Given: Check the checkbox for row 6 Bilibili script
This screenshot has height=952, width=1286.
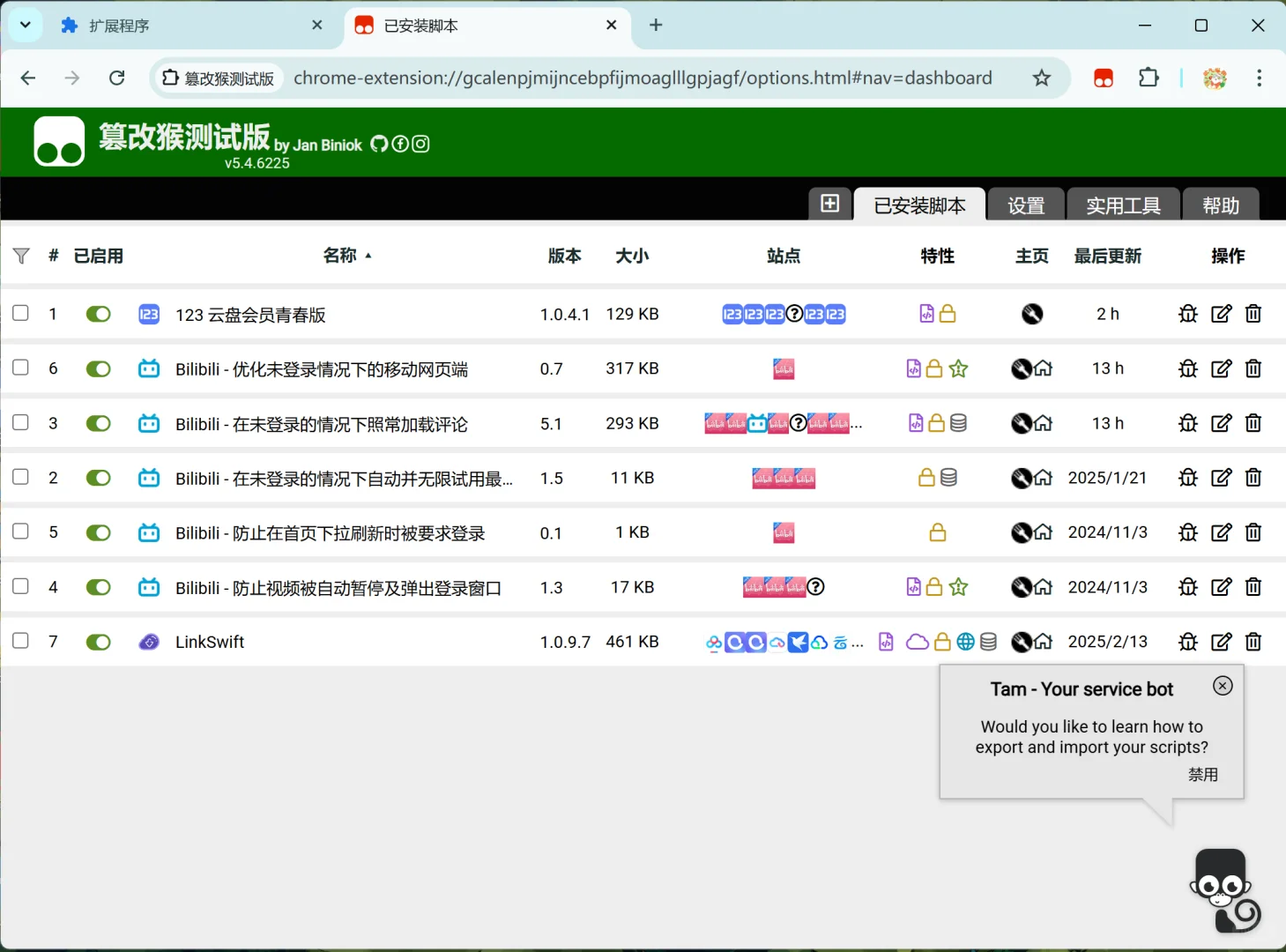Looking at the screenshot, I should coord(20,368).
